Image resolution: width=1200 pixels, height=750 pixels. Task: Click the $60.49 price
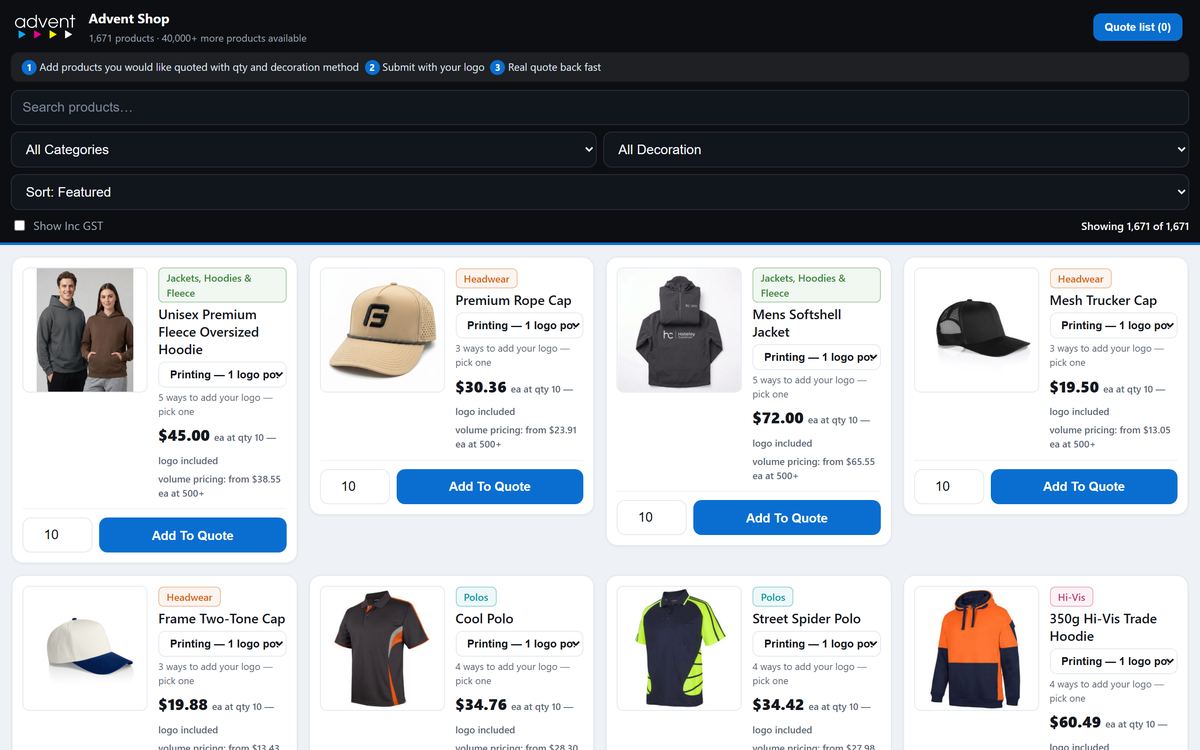pos(1075,722)
